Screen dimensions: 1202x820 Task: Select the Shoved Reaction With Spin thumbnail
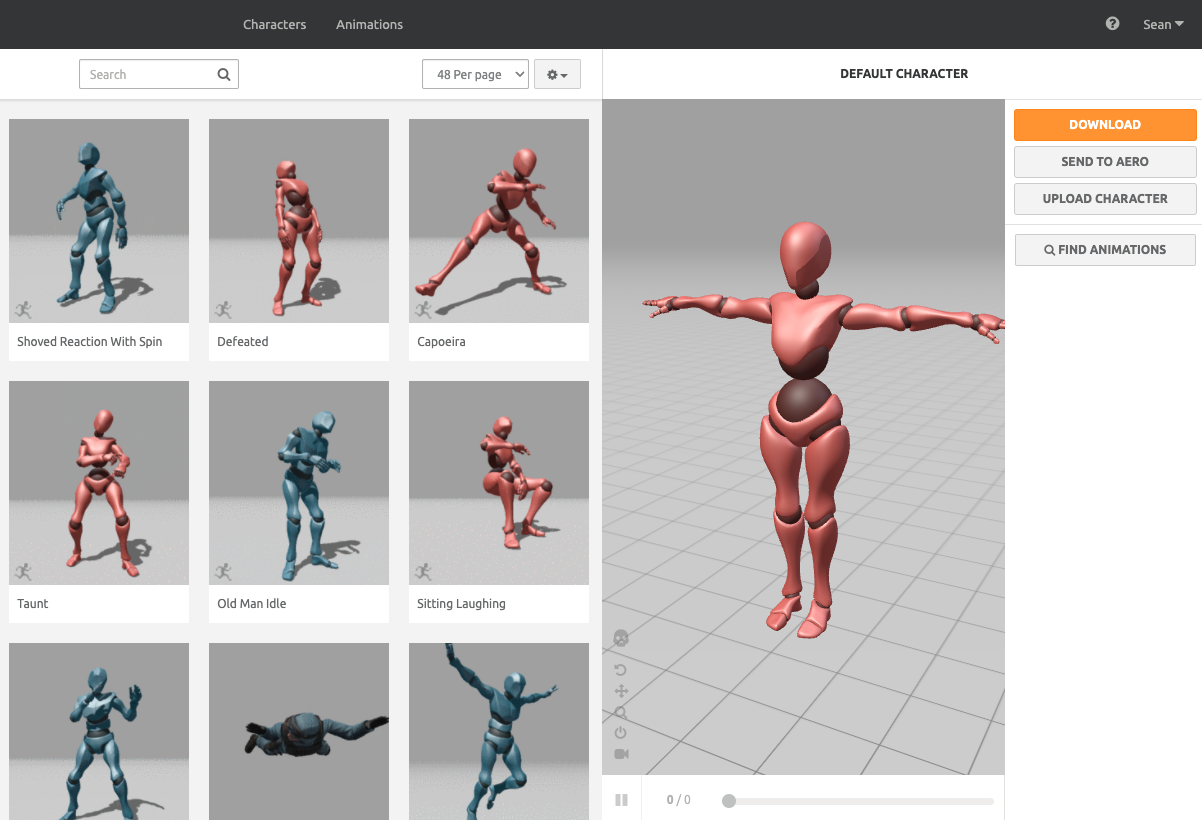[x=99, y=221]
